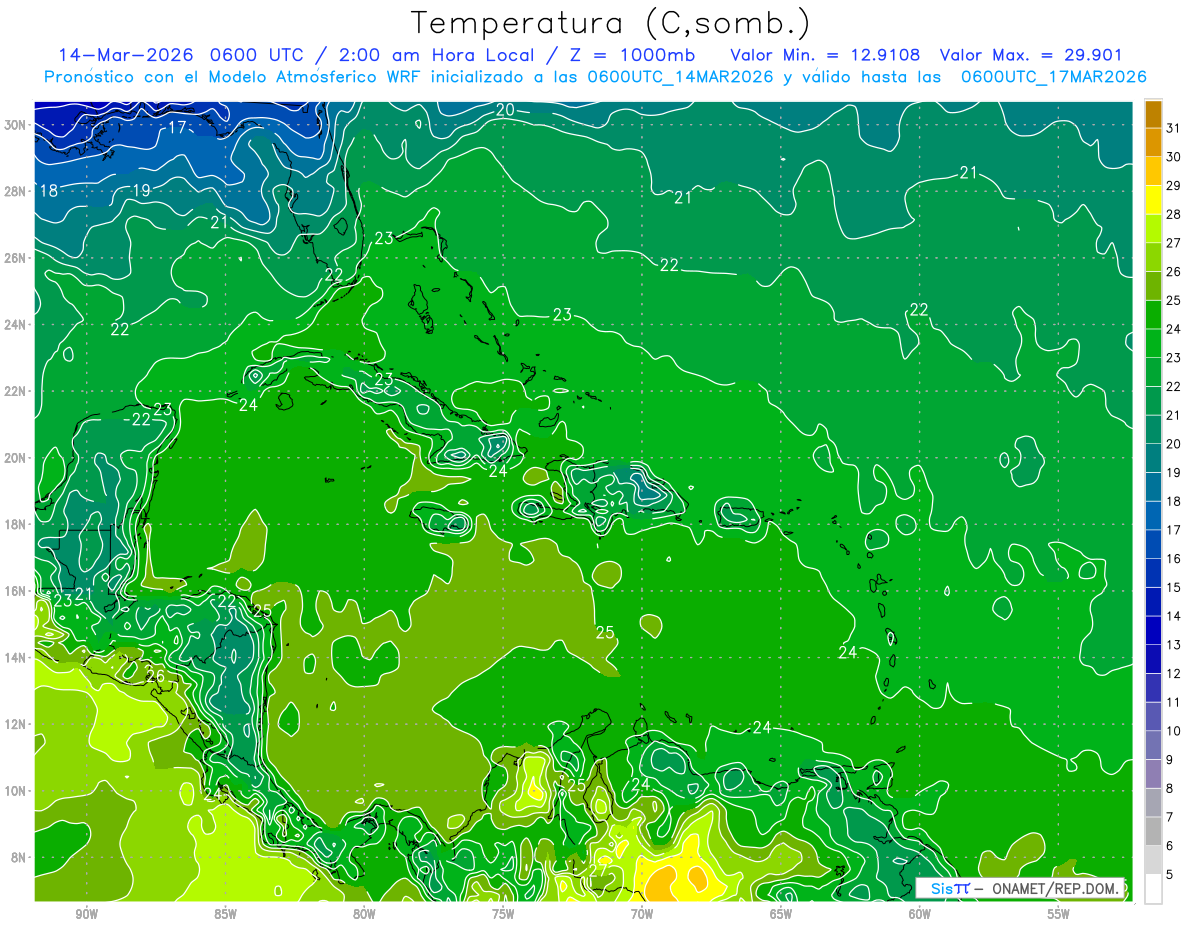Click the orange legend swatch between 30 and 31
1200x927 pixels.
point(1153,142)
